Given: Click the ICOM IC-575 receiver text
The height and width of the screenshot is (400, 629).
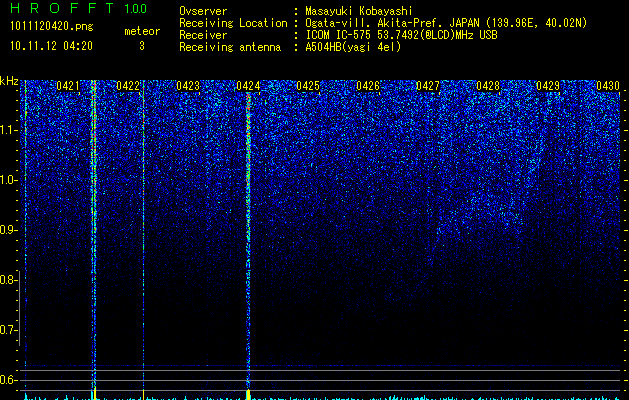Looking at the screenshot, I should (401, 35).
